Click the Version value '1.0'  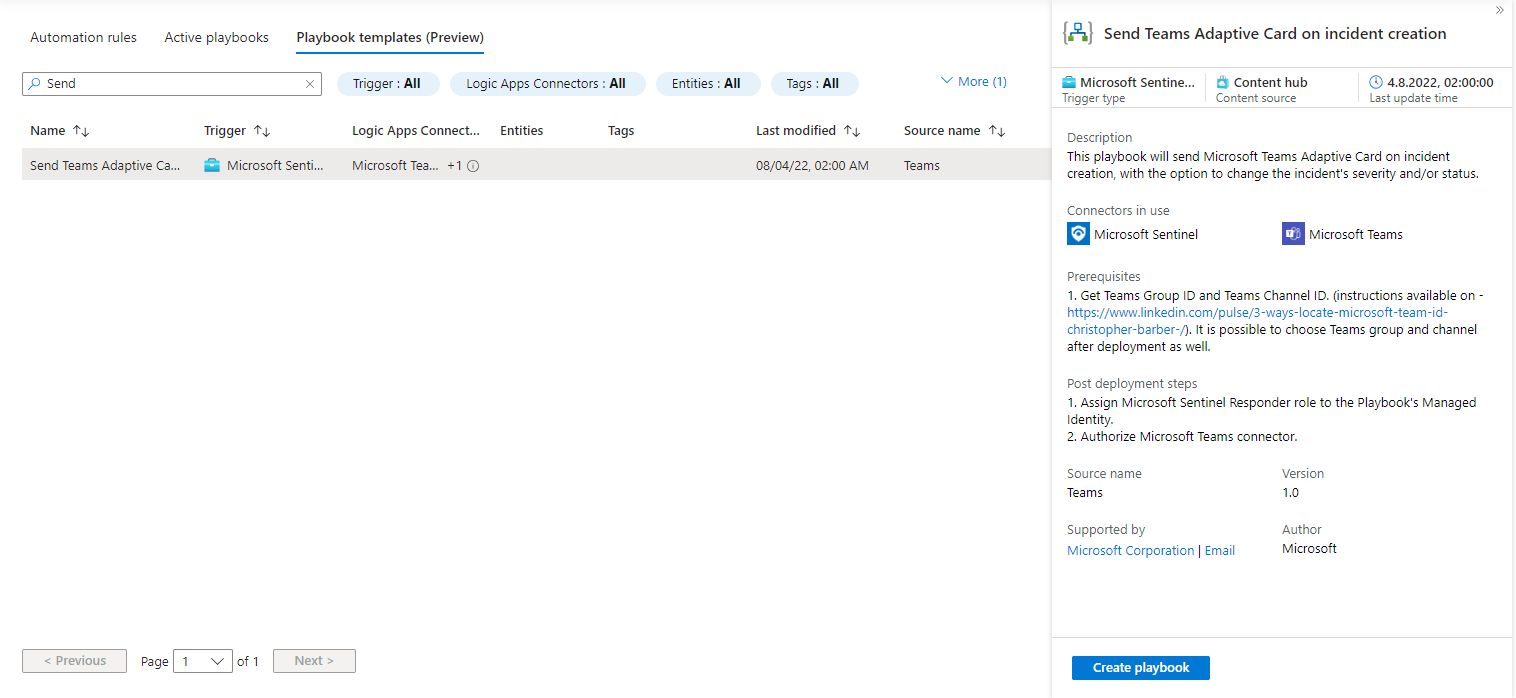pos(1291,493)
